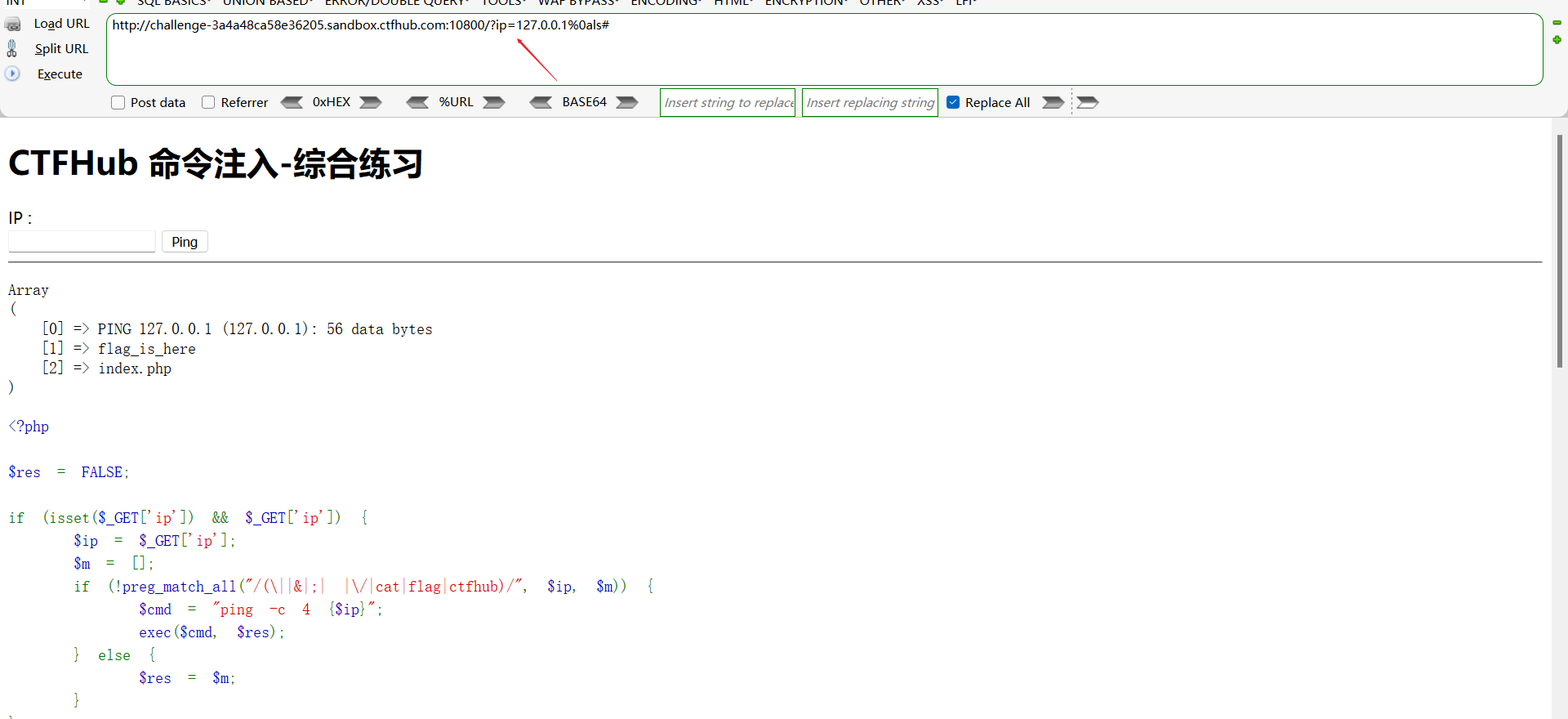Click the 'if (isset($_GET['ip'])' code line
1568x719 pixels.
pyautogui.click(x=189, y=518)
